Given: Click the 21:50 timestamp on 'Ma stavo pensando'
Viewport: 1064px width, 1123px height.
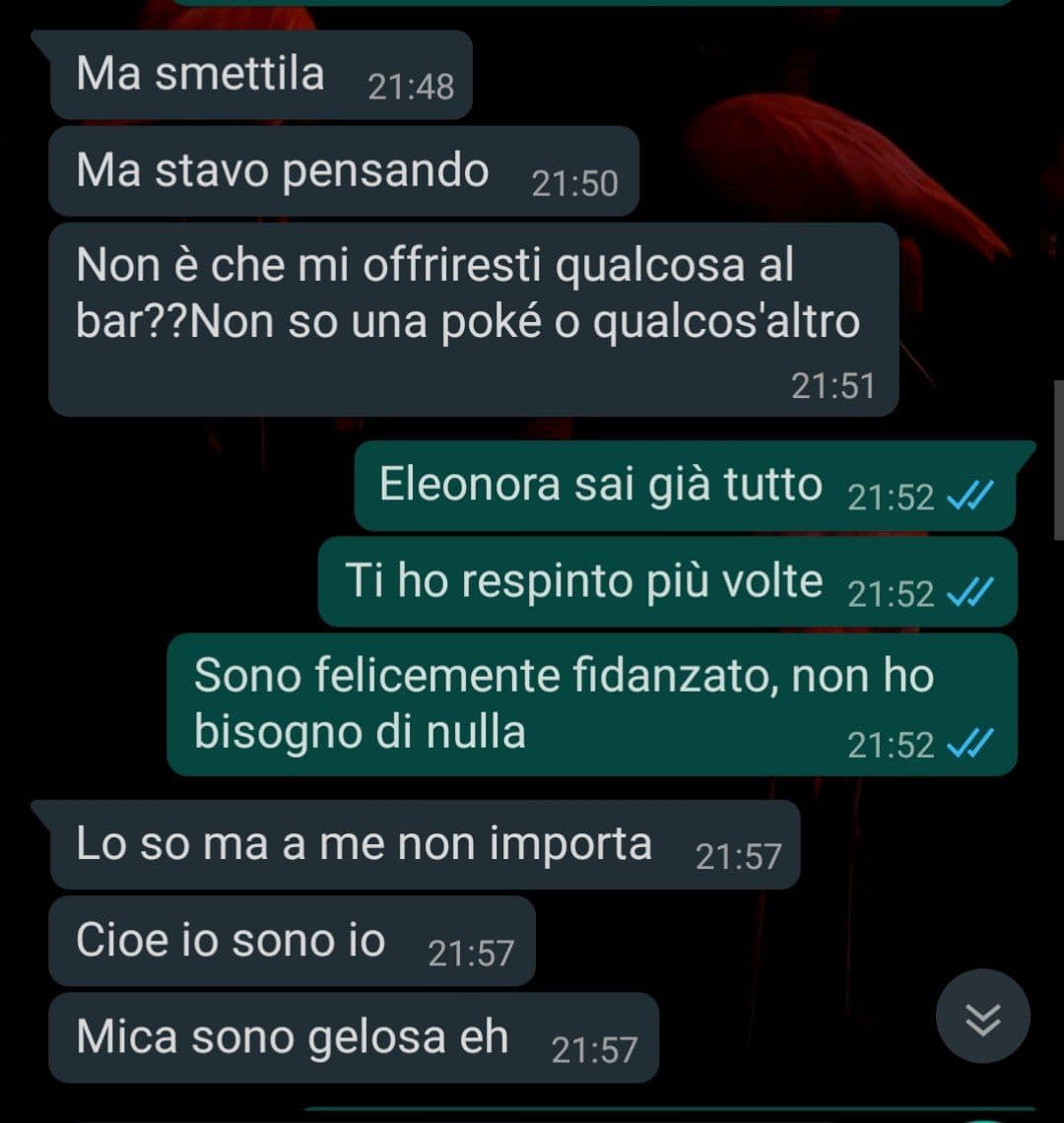Looking at the screenshot, I should click(574, 183).
